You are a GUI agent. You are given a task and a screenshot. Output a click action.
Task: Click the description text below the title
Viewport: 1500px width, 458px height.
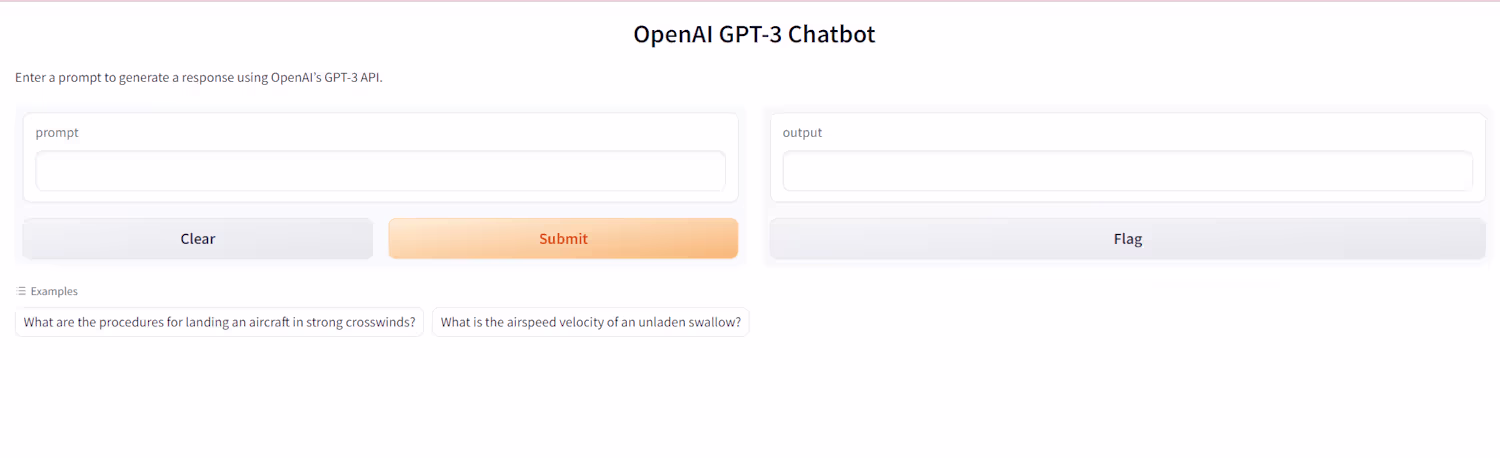[199, 77]
